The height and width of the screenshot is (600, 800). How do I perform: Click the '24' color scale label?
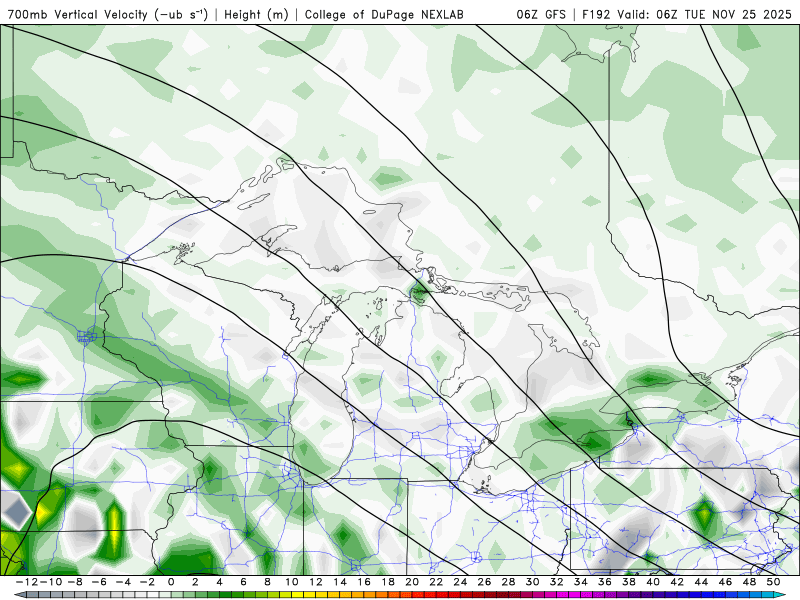click(460, 582)
